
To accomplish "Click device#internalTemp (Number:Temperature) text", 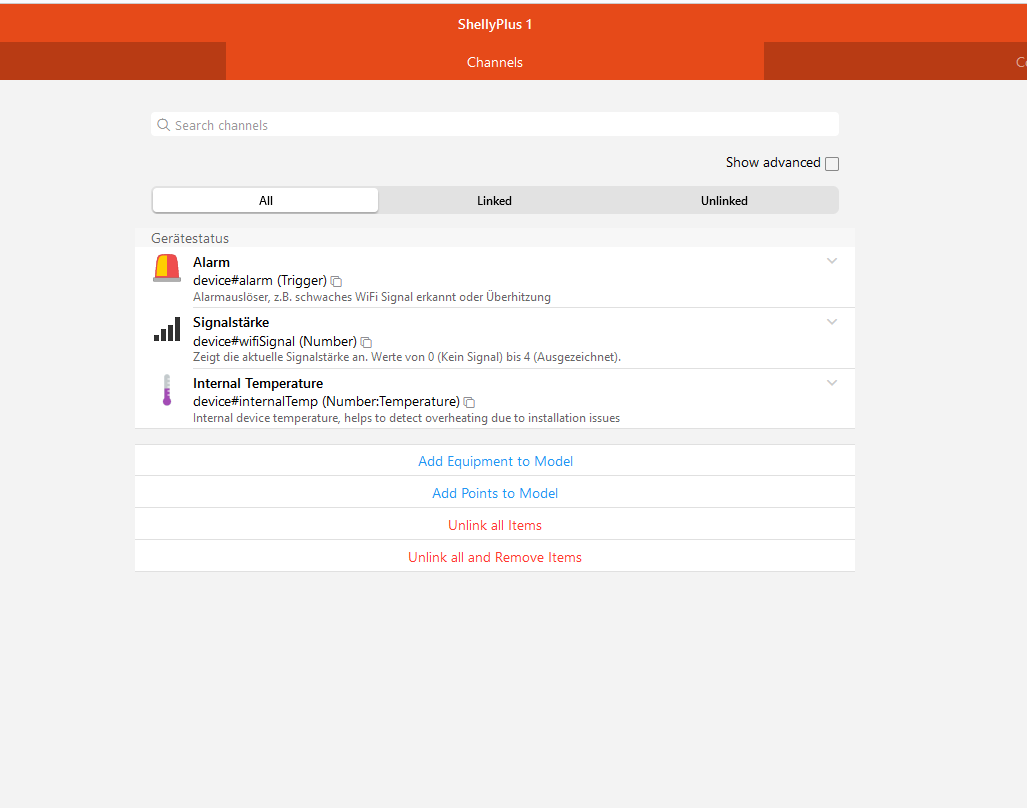I will [326, 401].
